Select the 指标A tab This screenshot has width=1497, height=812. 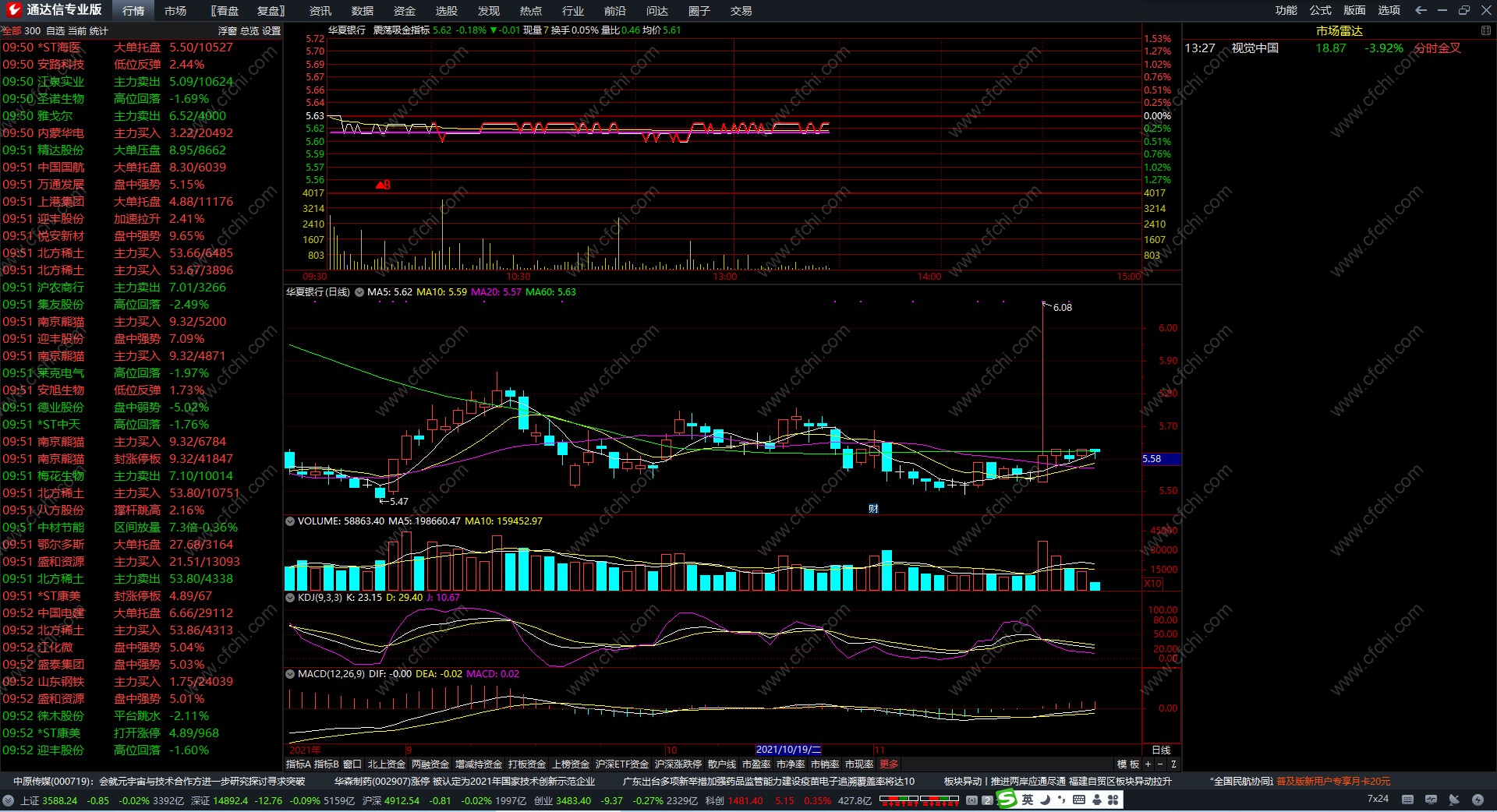click(299, 764)
